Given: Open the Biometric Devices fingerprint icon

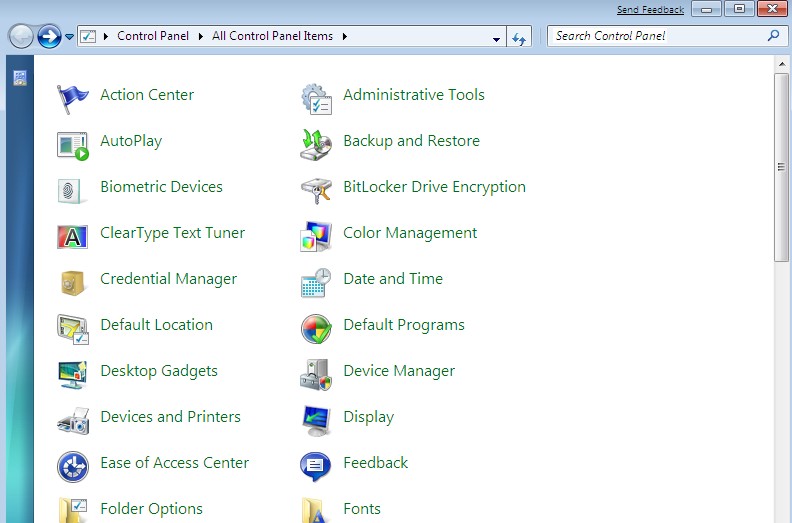Looking at the screenshot, I should 71,191.
